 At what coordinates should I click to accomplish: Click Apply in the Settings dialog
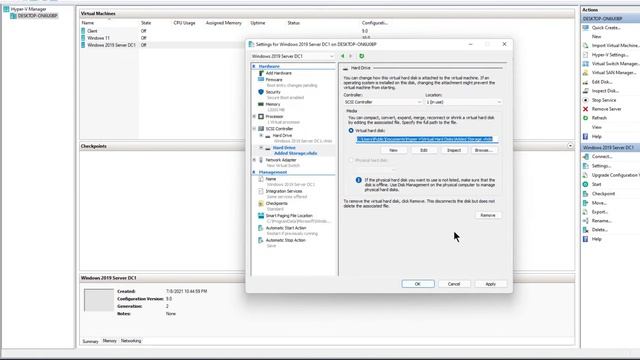click(491, 284)
